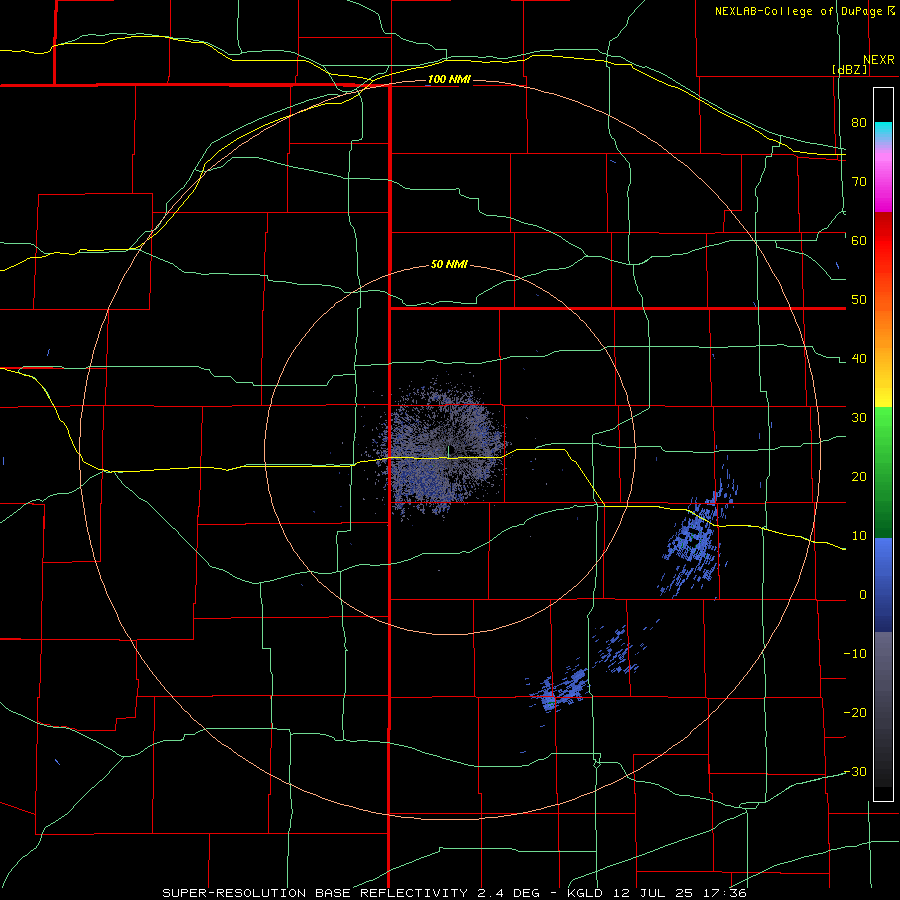The height and width of the screenshot is (900, 900).
Task: Click the -10 dBZ scale value
Action: click(855, 654)
